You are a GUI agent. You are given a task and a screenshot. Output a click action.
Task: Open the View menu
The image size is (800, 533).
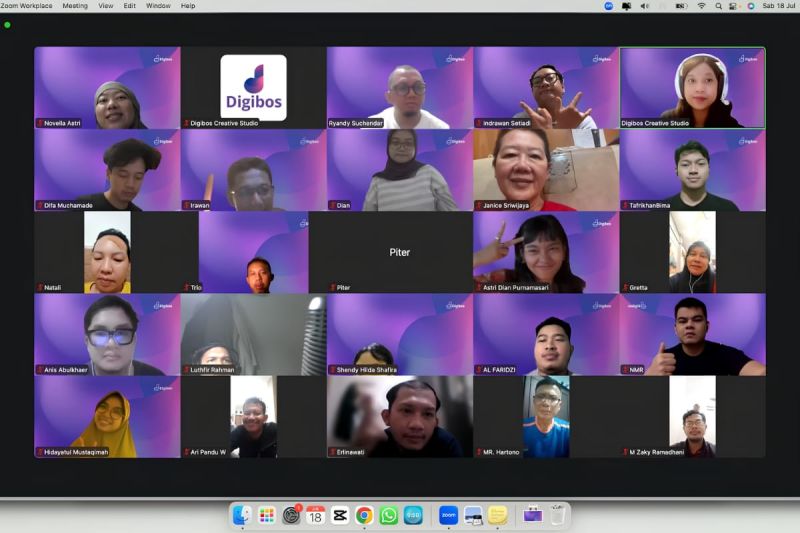tap(106, 6)
